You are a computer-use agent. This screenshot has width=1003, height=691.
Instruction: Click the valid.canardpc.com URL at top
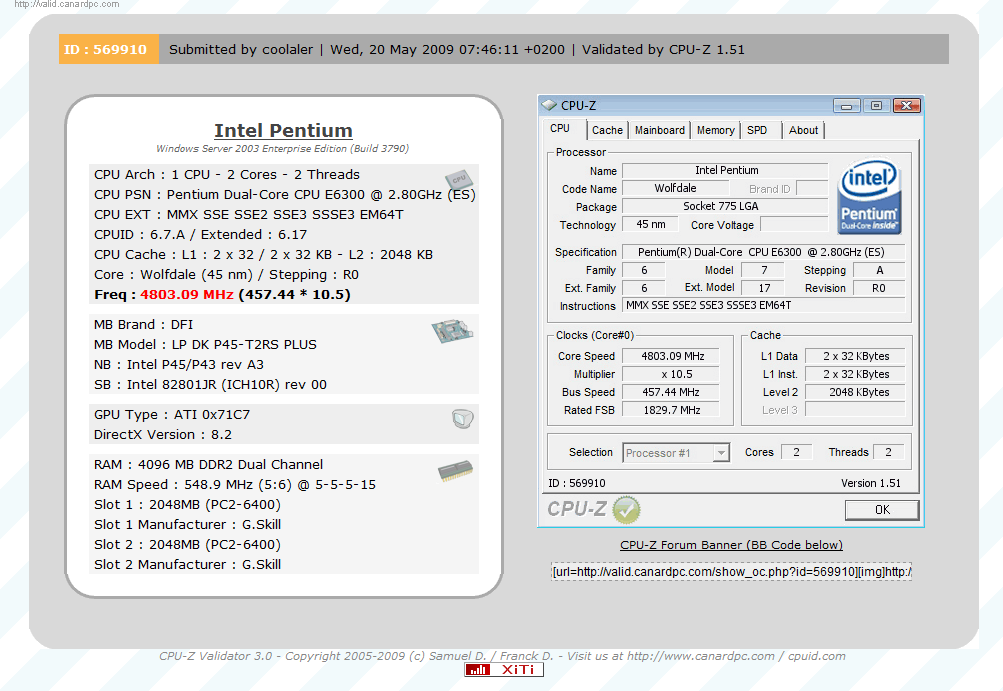coord(67,4)
